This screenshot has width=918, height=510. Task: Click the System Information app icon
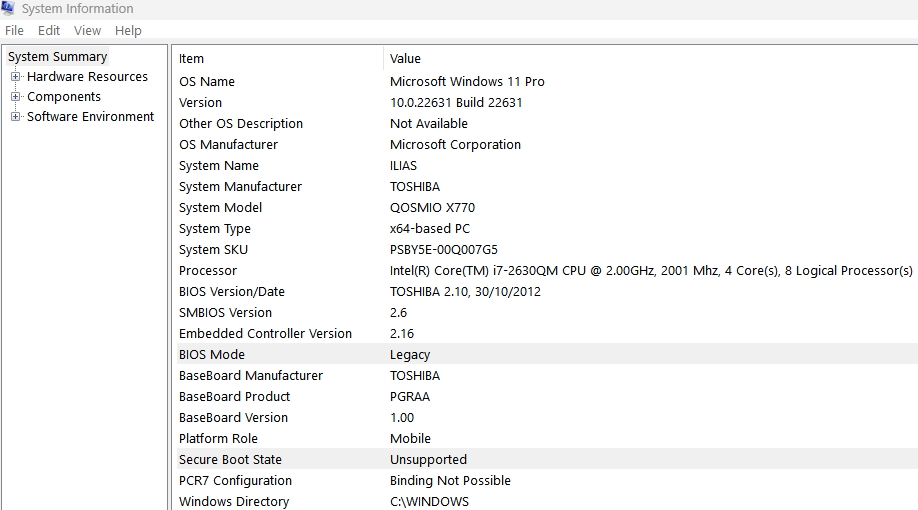[x=8, y=8]
